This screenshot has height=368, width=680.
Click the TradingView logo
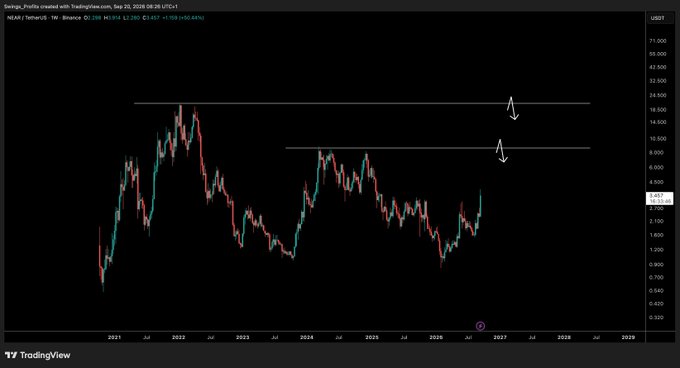tap(38, 355)
